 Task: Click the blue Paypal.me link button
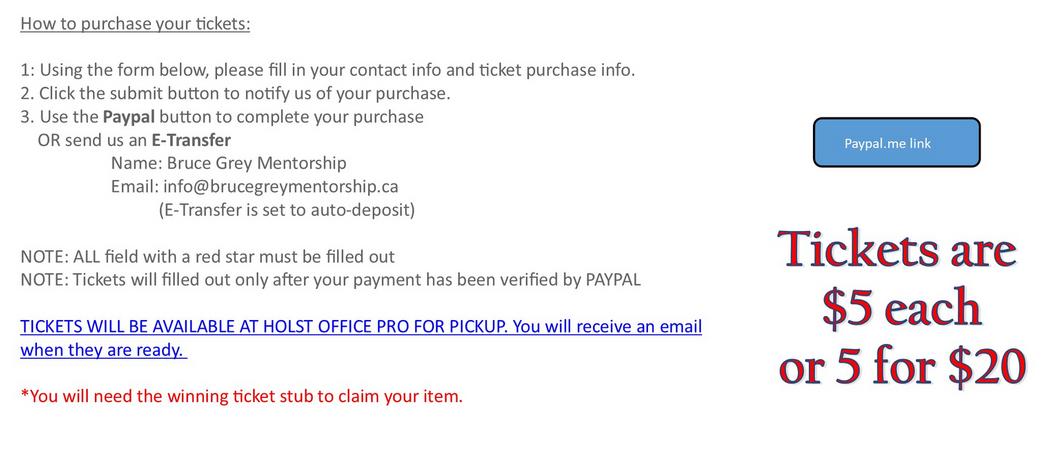896,142
